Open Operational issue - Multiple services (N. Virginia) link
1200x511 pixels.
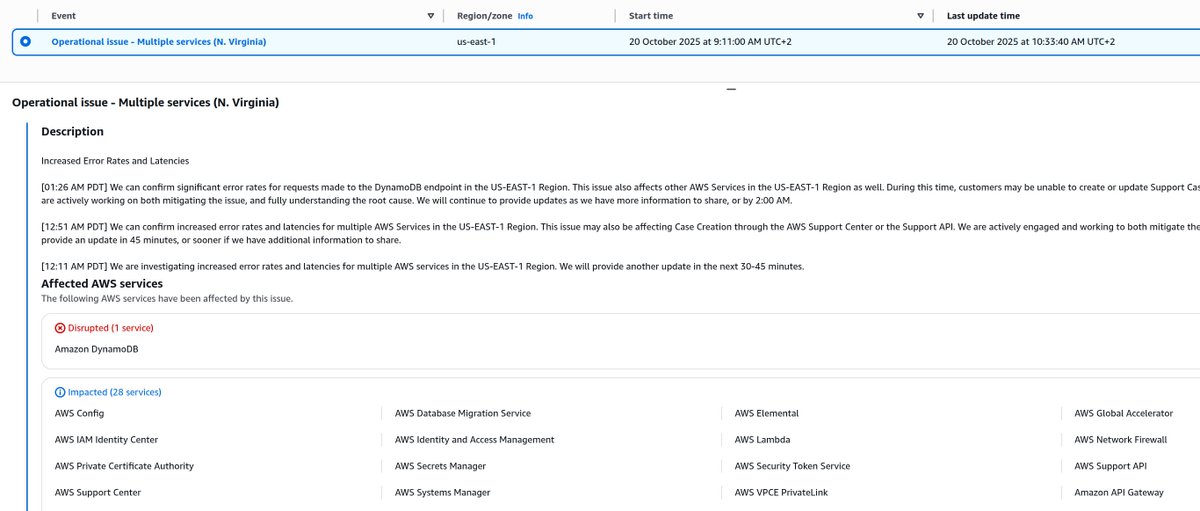click(x=159, y=42)
